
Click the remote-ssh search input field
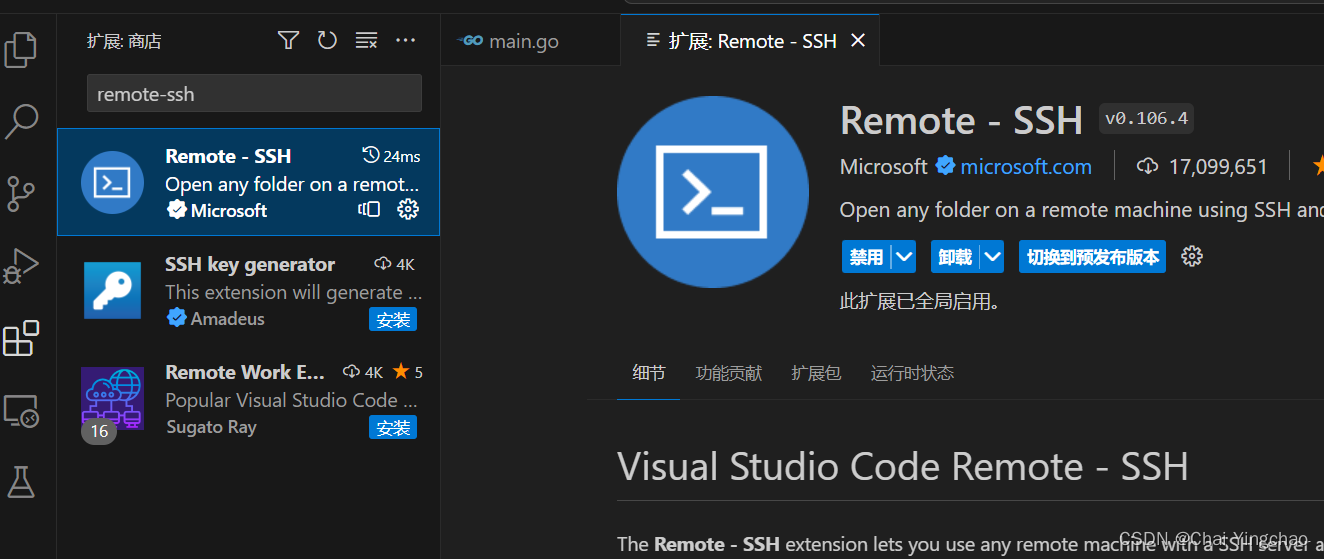254,94
